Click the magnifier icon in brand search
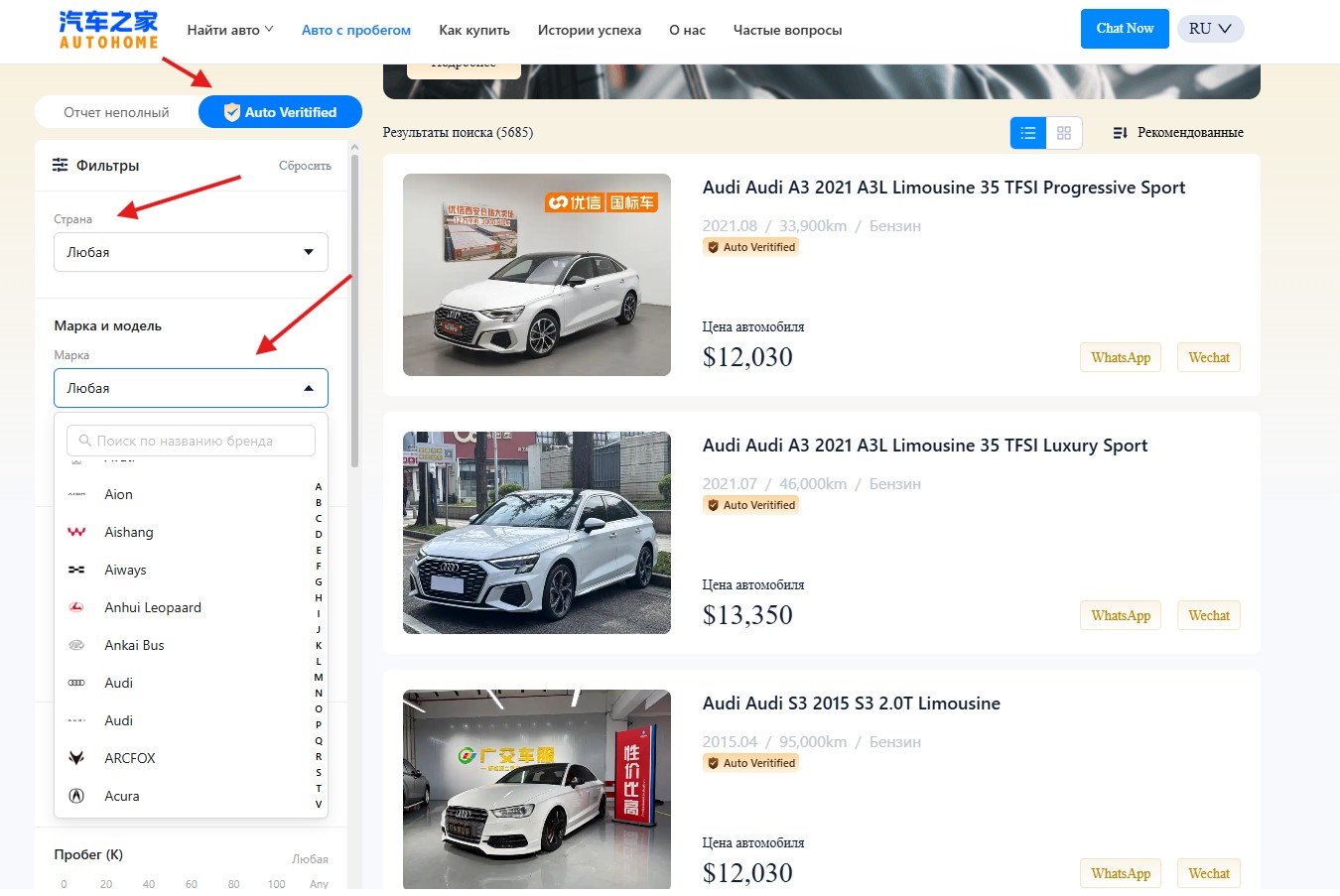The width and height of the screenshot is (1340, 896). 84,441
